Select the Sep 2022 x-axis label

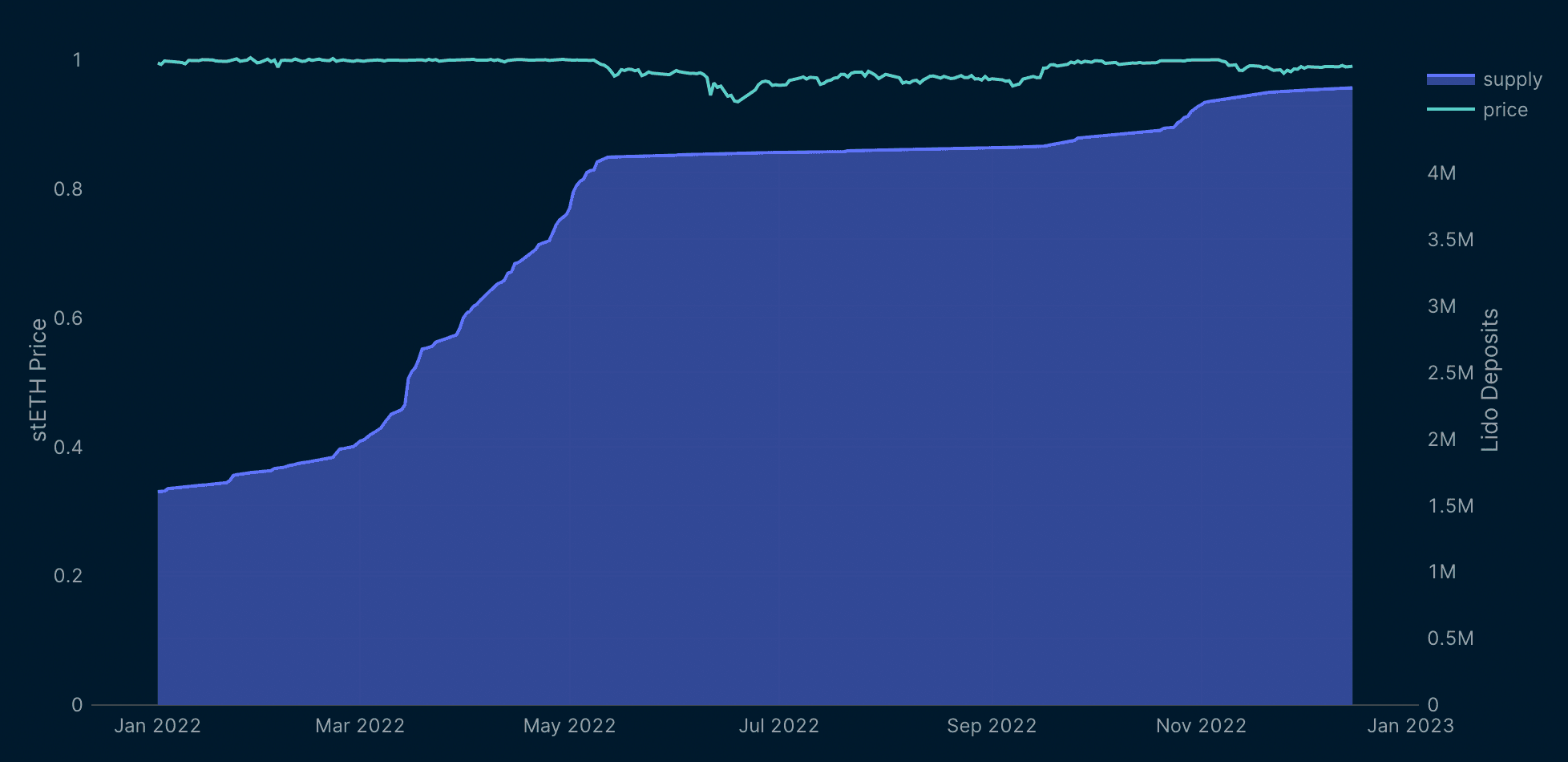point(992,726)
